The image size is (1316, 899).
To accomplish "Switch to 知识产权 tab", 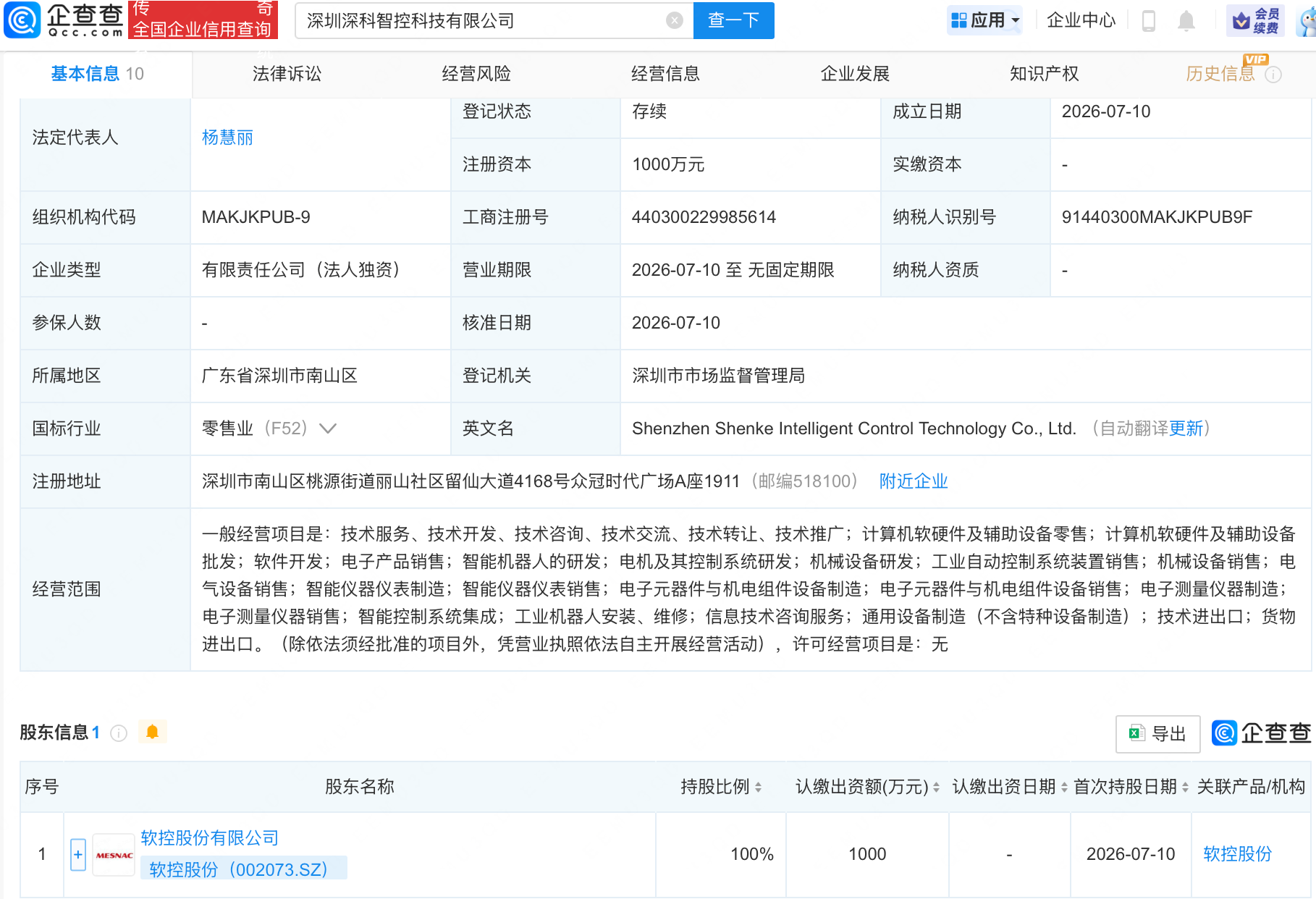I will 1044,74.
